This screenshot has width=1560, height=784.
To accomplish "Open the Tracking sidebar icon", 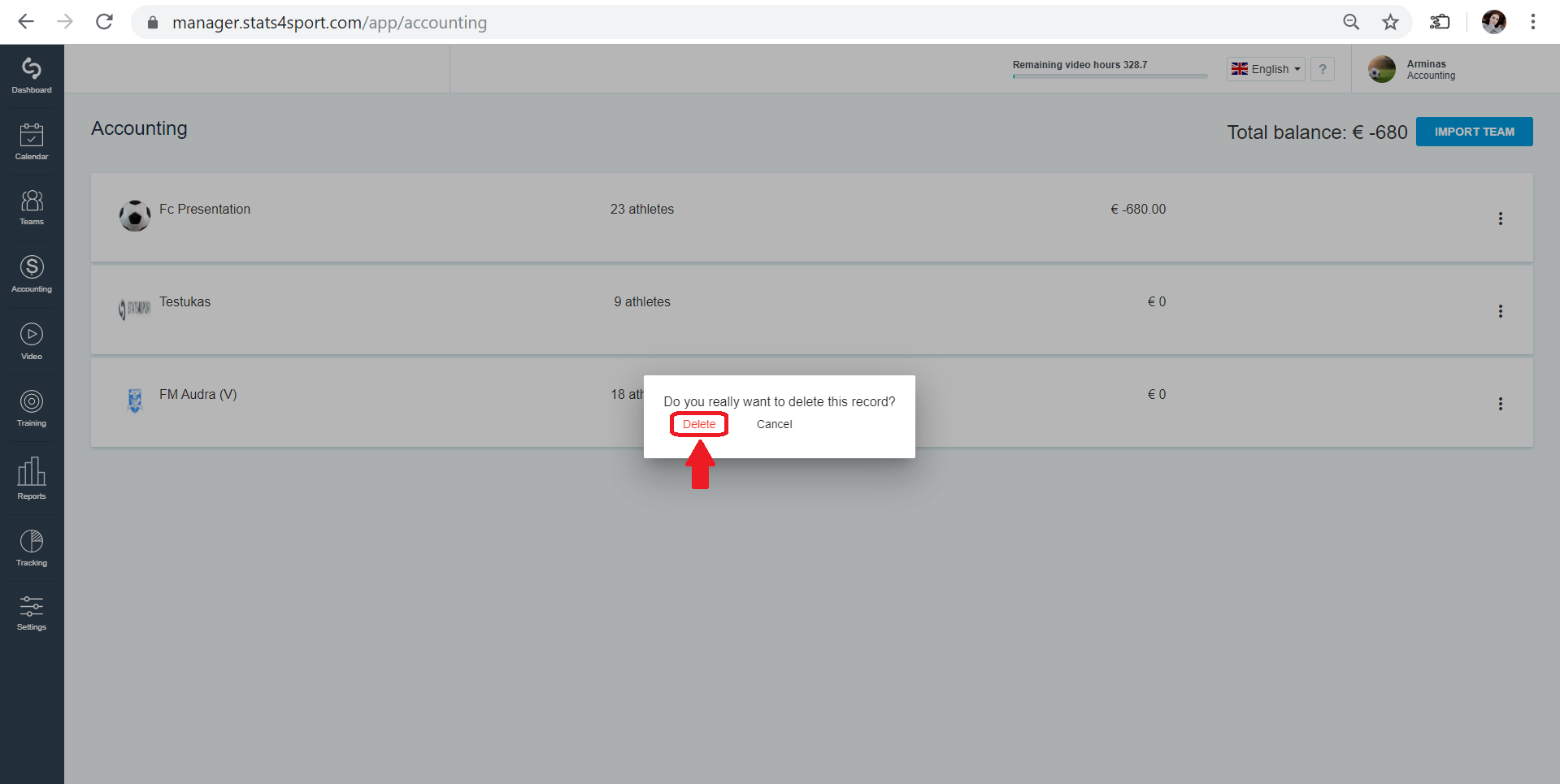I will click(32, 548).
